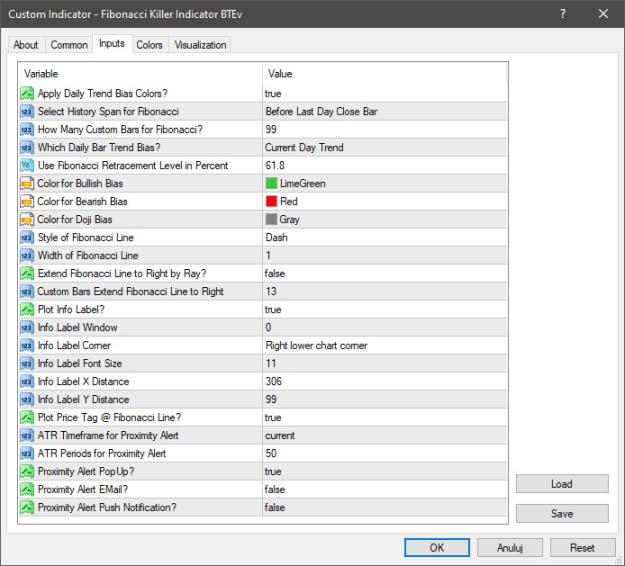This screenshot has height=566, width=625.
Task: Click the icon next to How Many Custom Bars
Action: pyautogui.click(x=27, y=130)
